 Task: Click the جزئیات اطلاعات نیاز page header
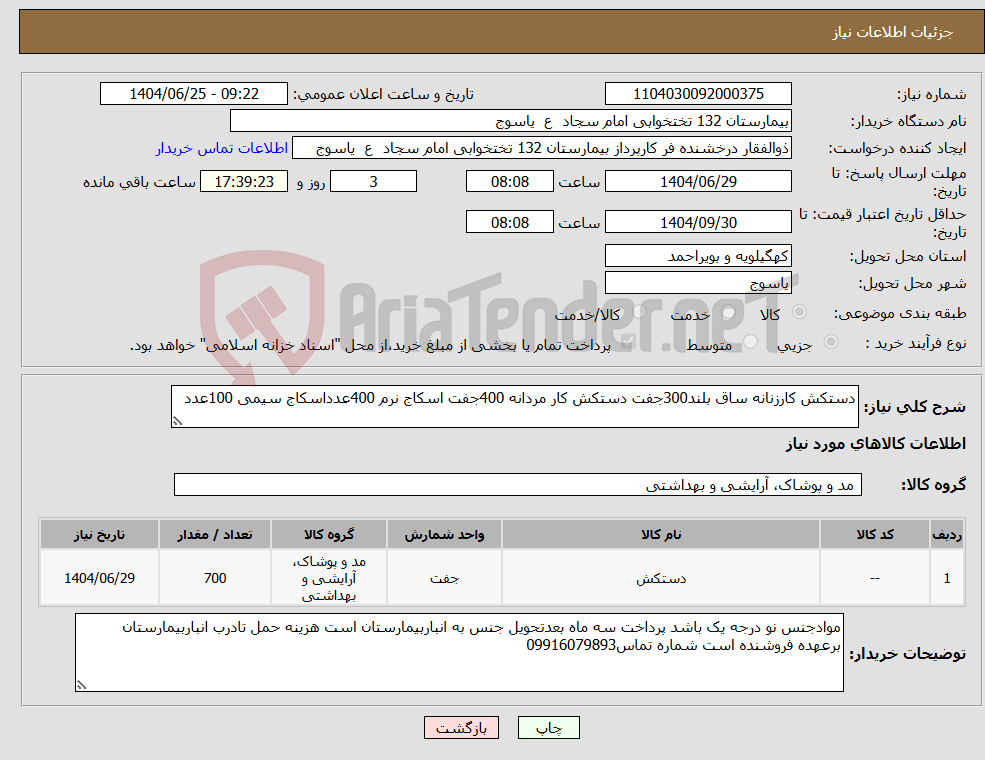pos(893,32)
